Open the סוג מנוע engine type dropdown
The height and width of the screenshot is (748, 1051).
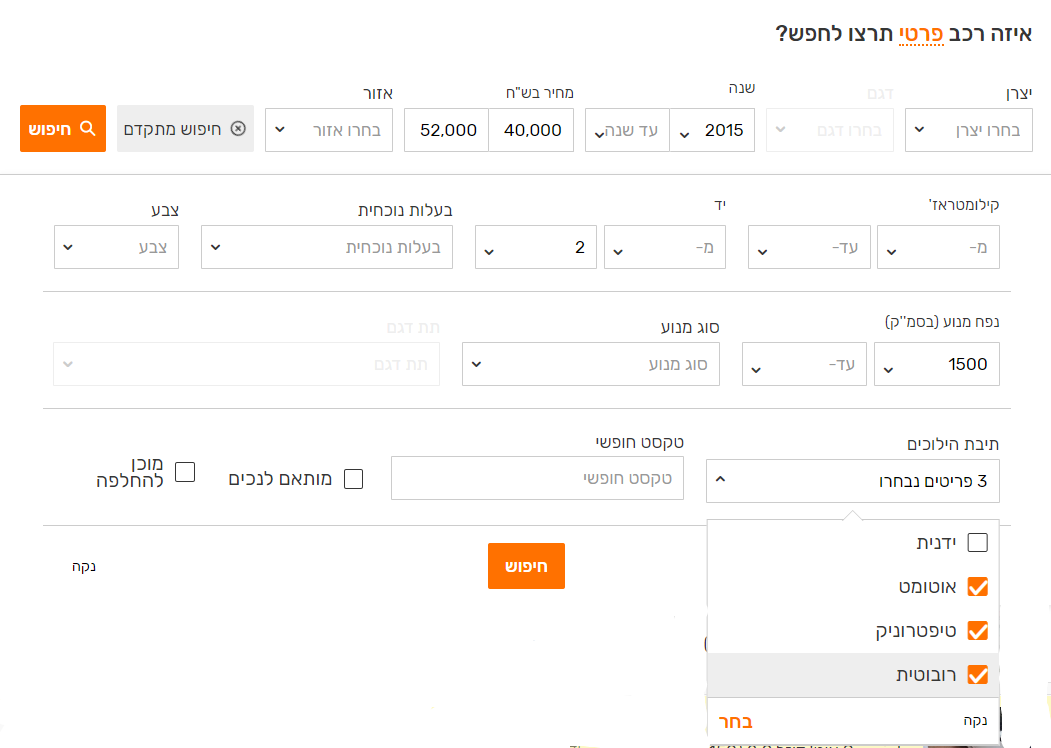(x=591, y=364)
